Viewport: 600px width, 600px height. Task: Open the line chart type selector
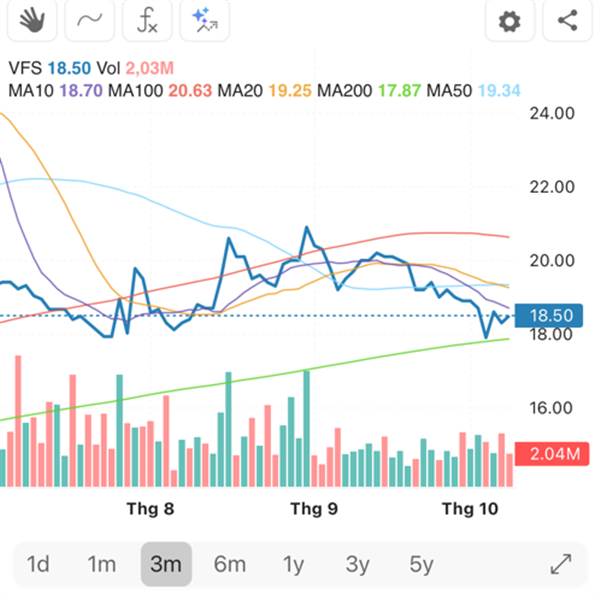(88, 20)
